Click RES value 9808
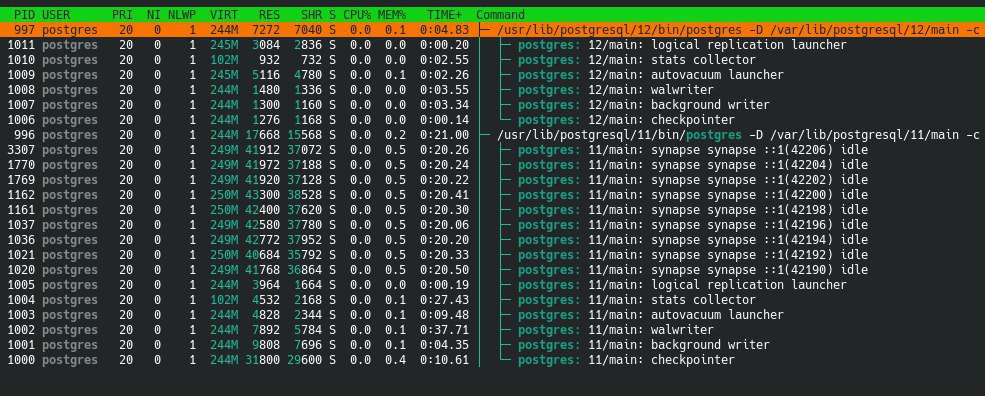The image size is (985, 396). pos(266,345)
